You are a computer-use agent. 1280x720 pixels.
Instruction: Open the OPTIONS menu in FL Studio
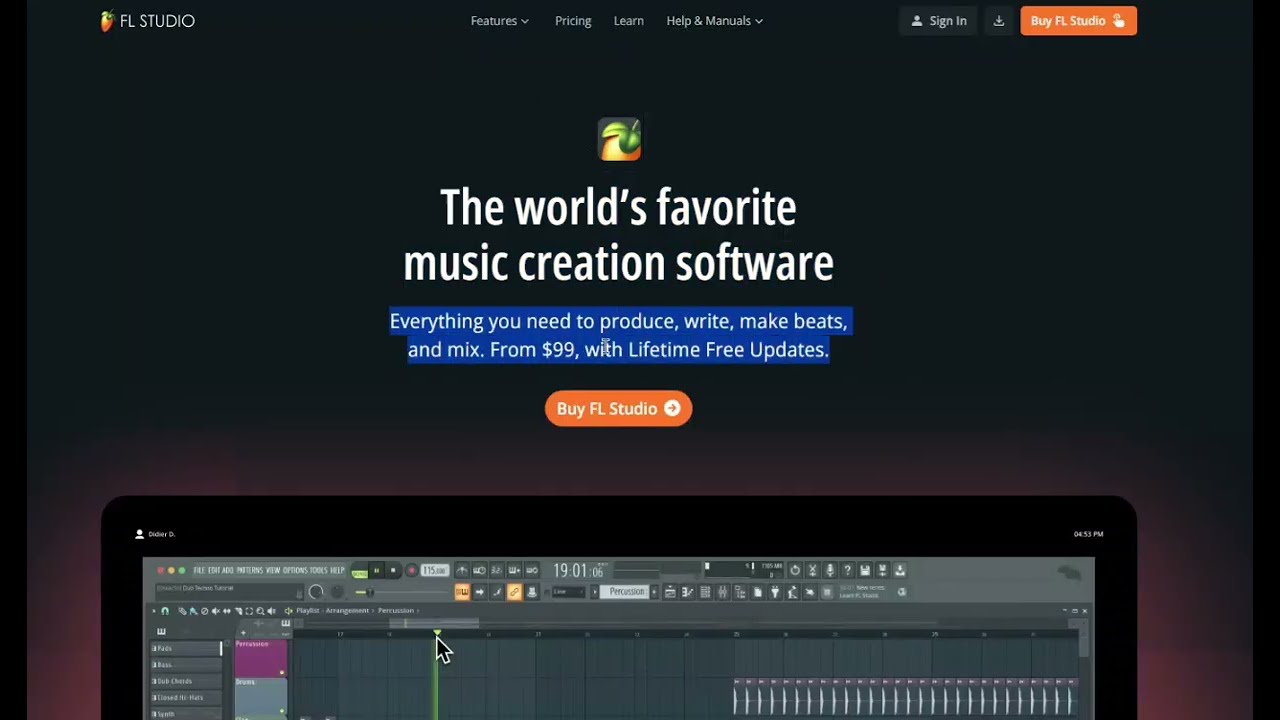pyautogui.click(x=295, y=570)
